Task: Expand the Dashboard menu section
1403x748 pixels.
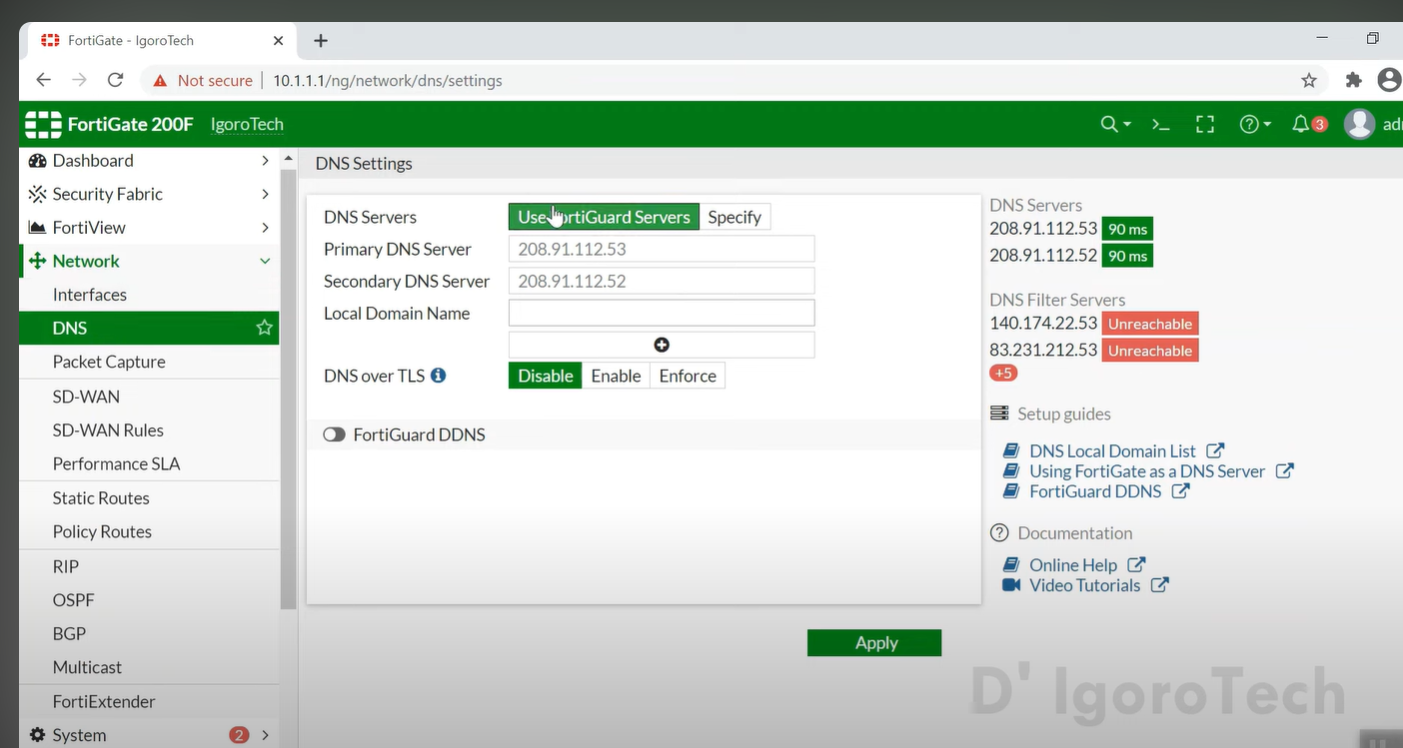Action: [x=265, y=161]
